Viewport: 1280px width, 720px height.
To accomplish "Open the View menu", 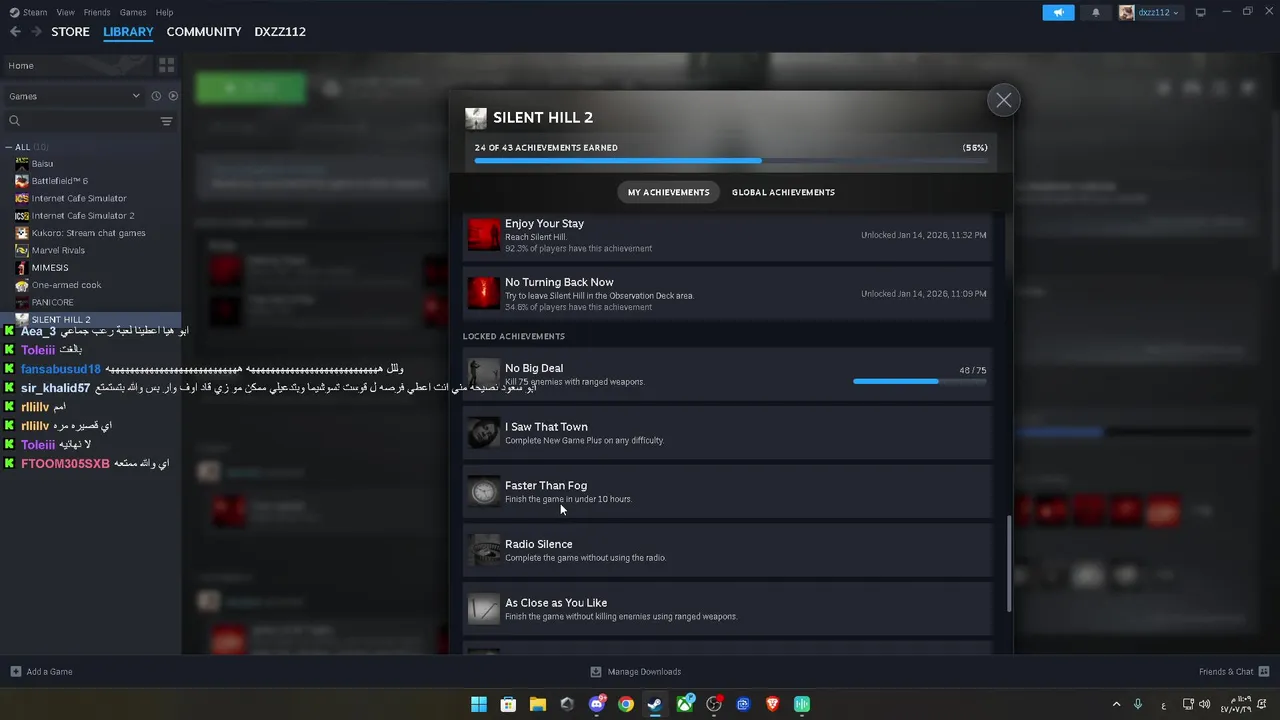I will 66,12.
